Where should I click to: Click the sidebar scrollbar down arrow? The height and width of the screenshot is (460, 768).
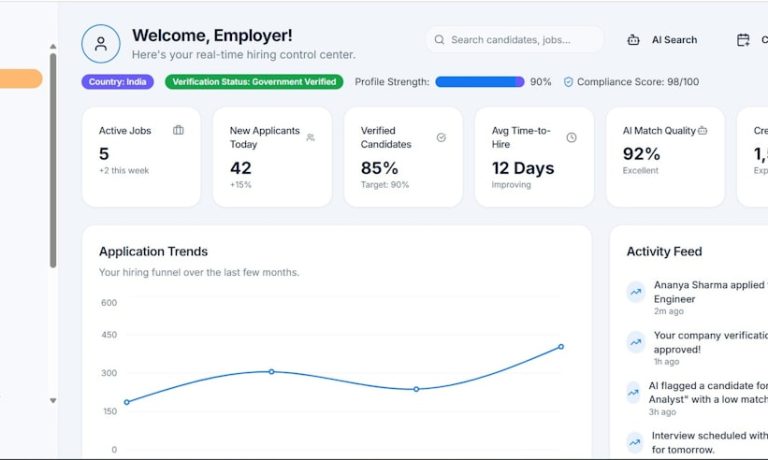[53, 401]
